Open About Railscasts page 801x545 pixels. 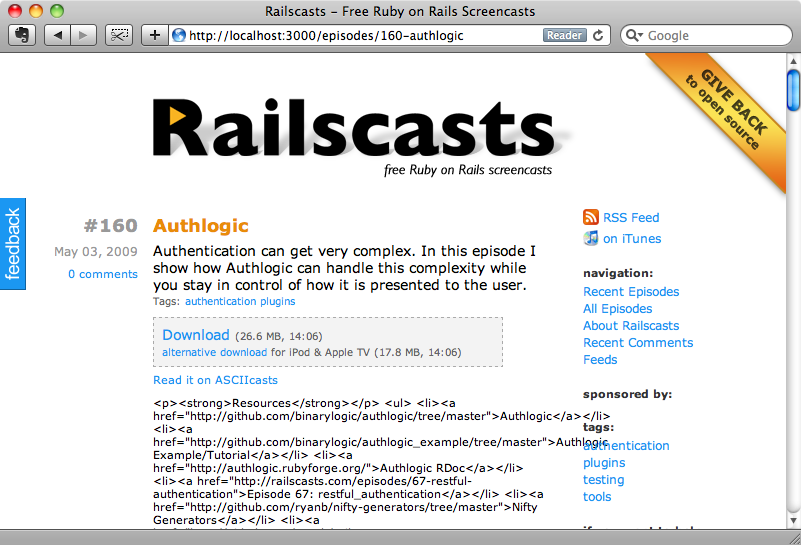(631, 325)
